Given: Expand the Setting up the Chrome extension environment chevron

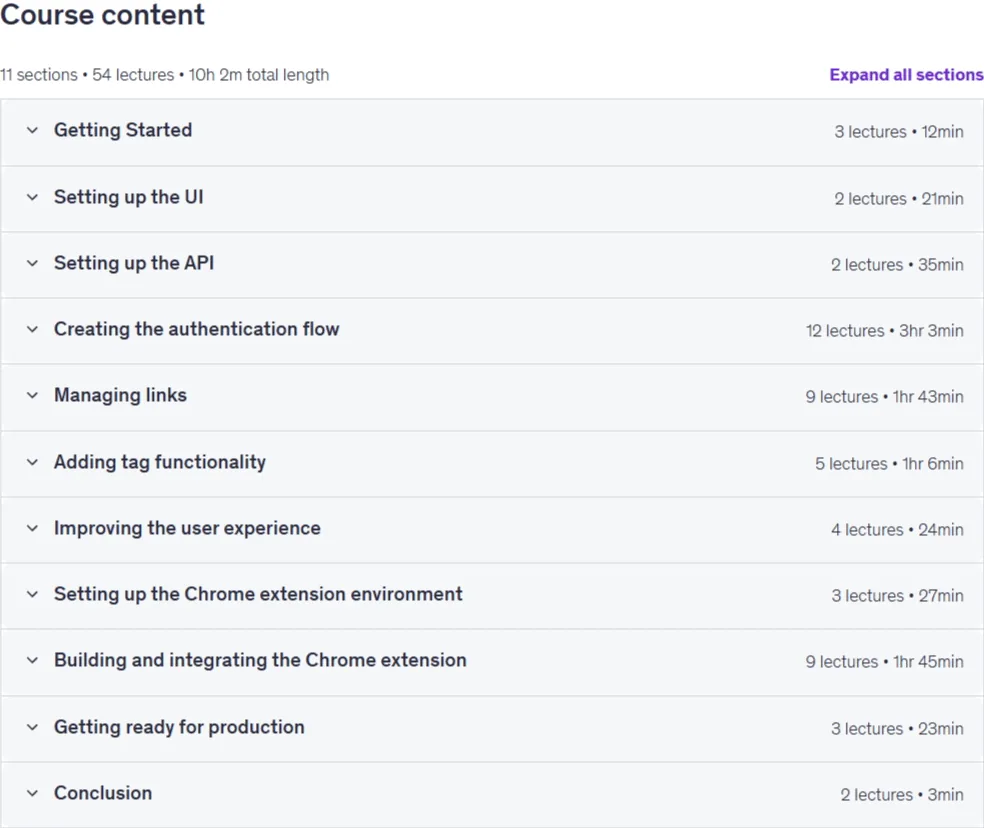Looking at the screenshot, I should 32,594.
